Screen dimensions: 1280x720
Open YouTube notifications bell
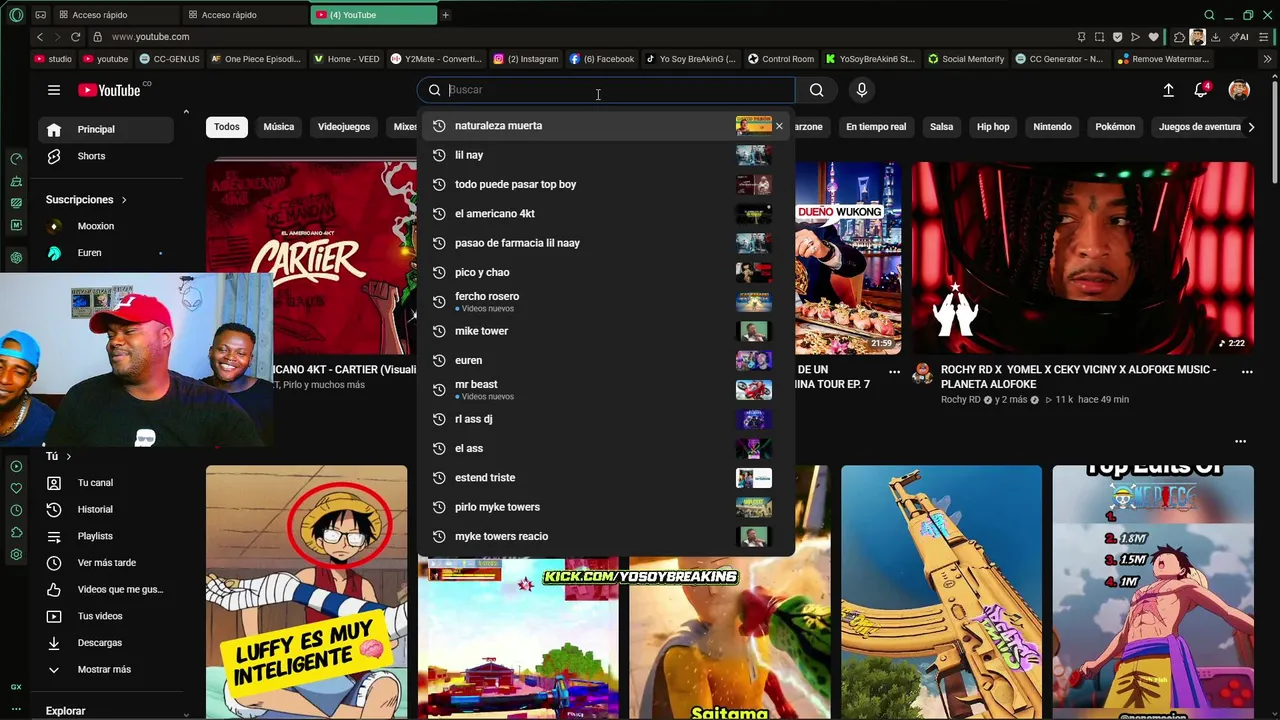pyautogui.click(x=1201, y=90)
